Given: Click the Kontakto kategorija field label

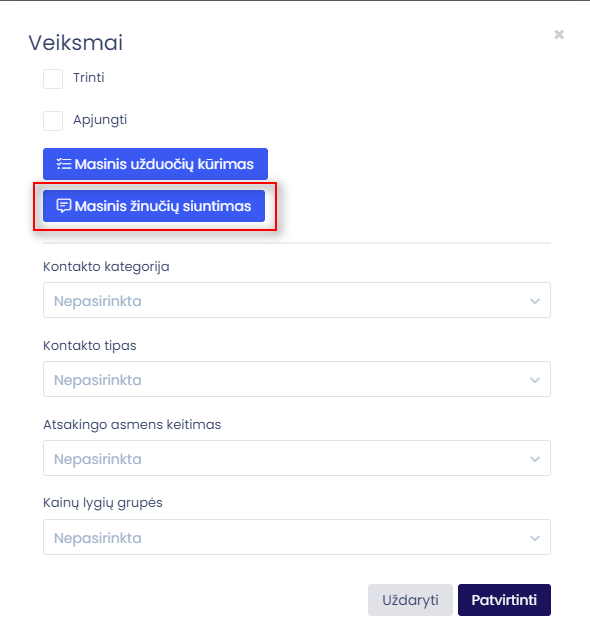Looking at the screenshot, I should [x=106, y=267].
